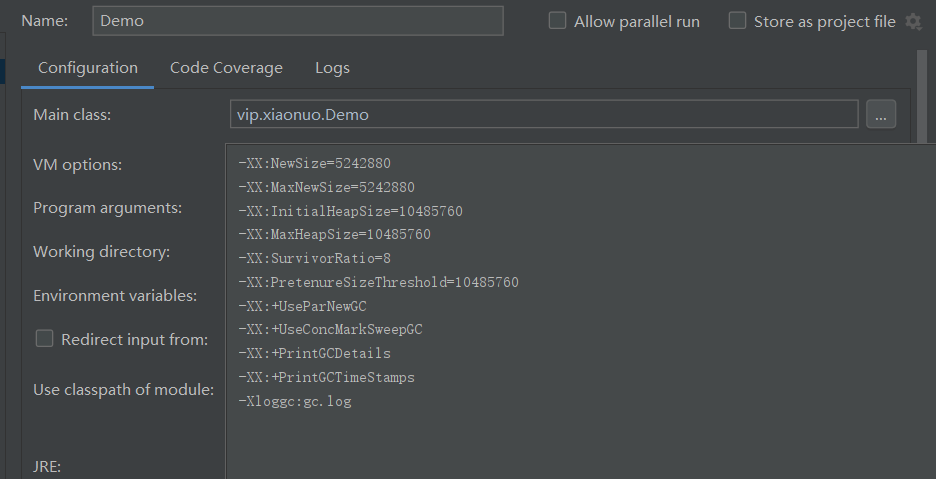Enable Allow parallel run checkbox
Viewport: 936px width, 479px height.
click(557, 21)
